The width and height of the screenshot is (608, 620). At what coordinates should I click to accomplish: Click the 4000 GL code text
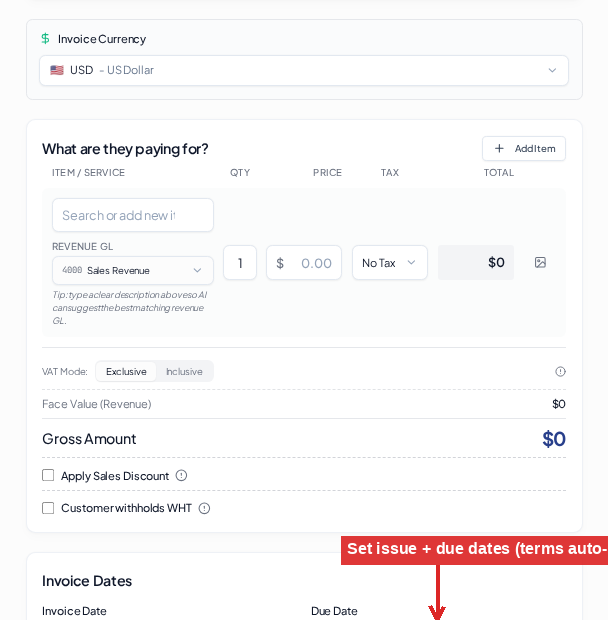pyautogui.click(x=72, y=270)
